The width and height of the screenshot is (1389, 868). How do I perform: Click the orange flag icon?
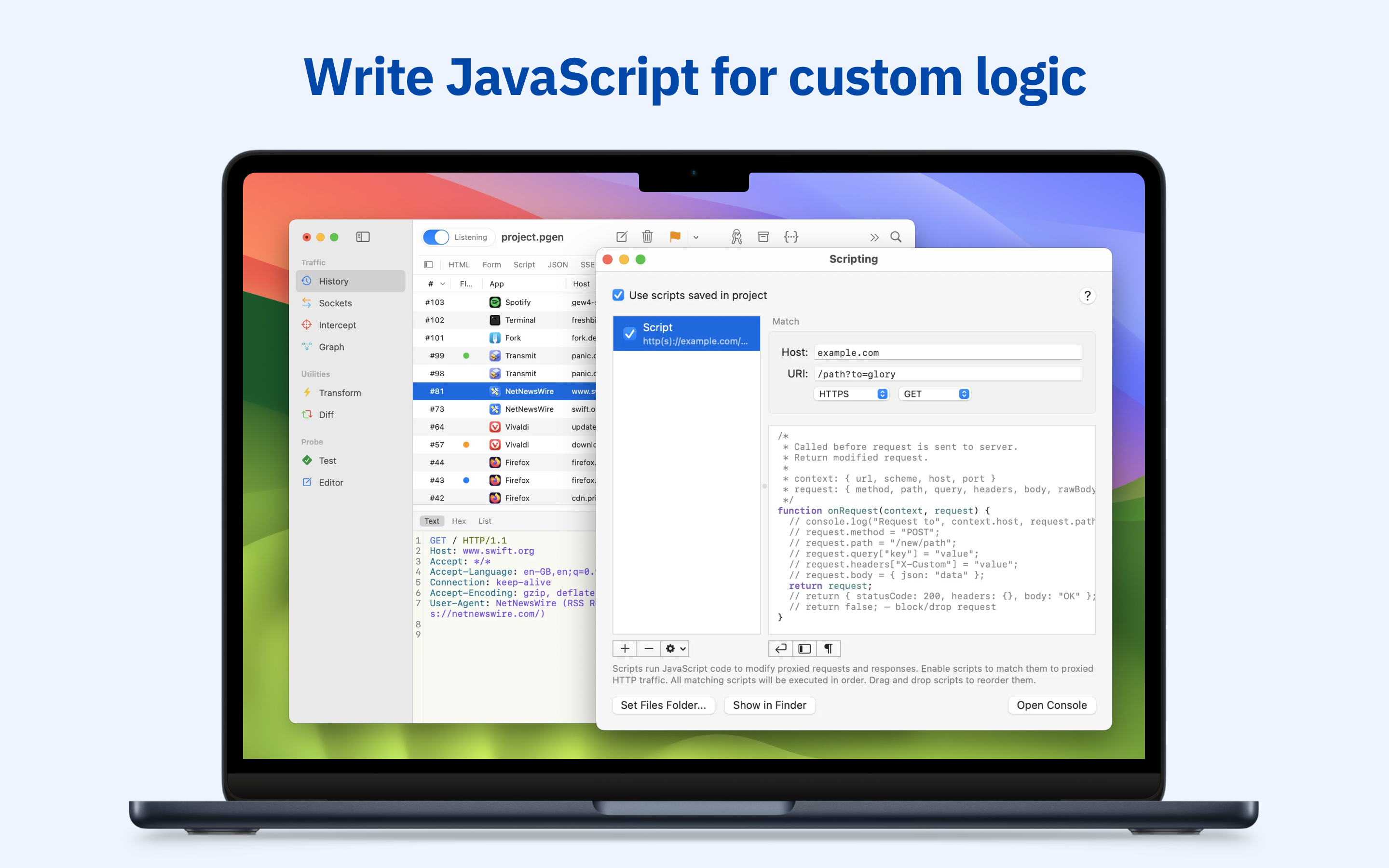(x=675, y=236)
